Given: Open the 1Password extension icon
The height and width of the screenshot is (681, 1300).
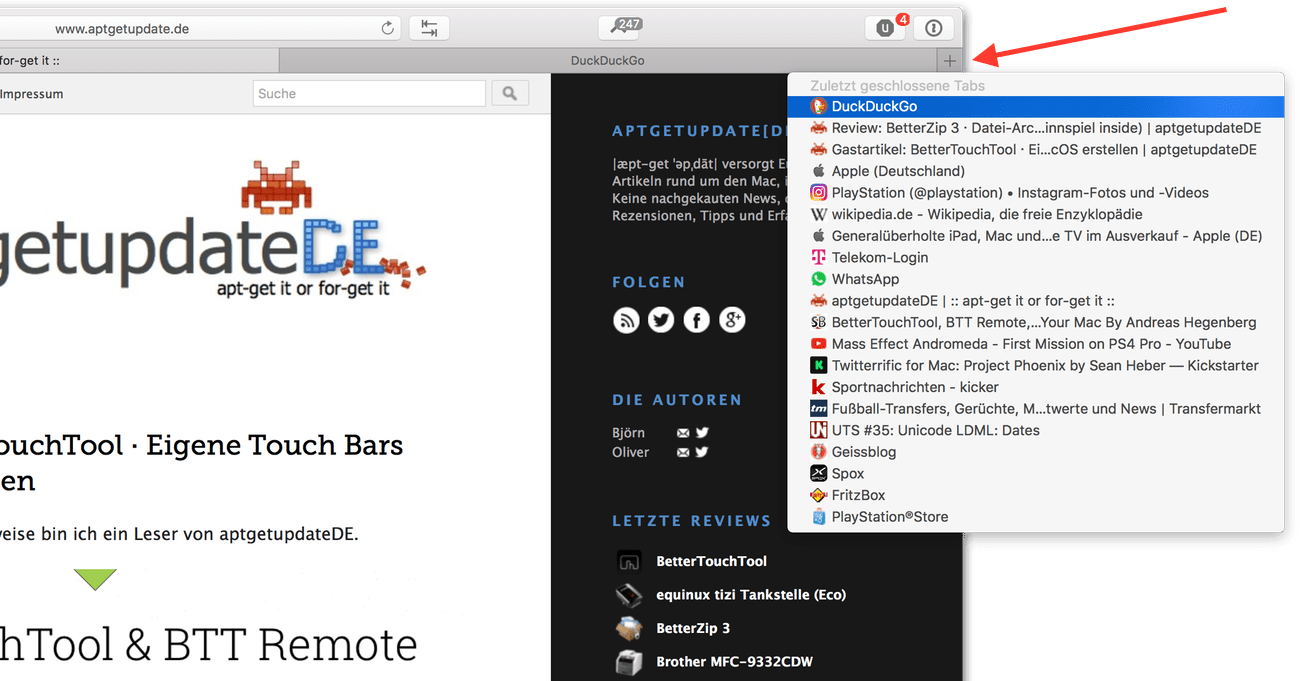Looking at the screenshot, I should (934, 29).
